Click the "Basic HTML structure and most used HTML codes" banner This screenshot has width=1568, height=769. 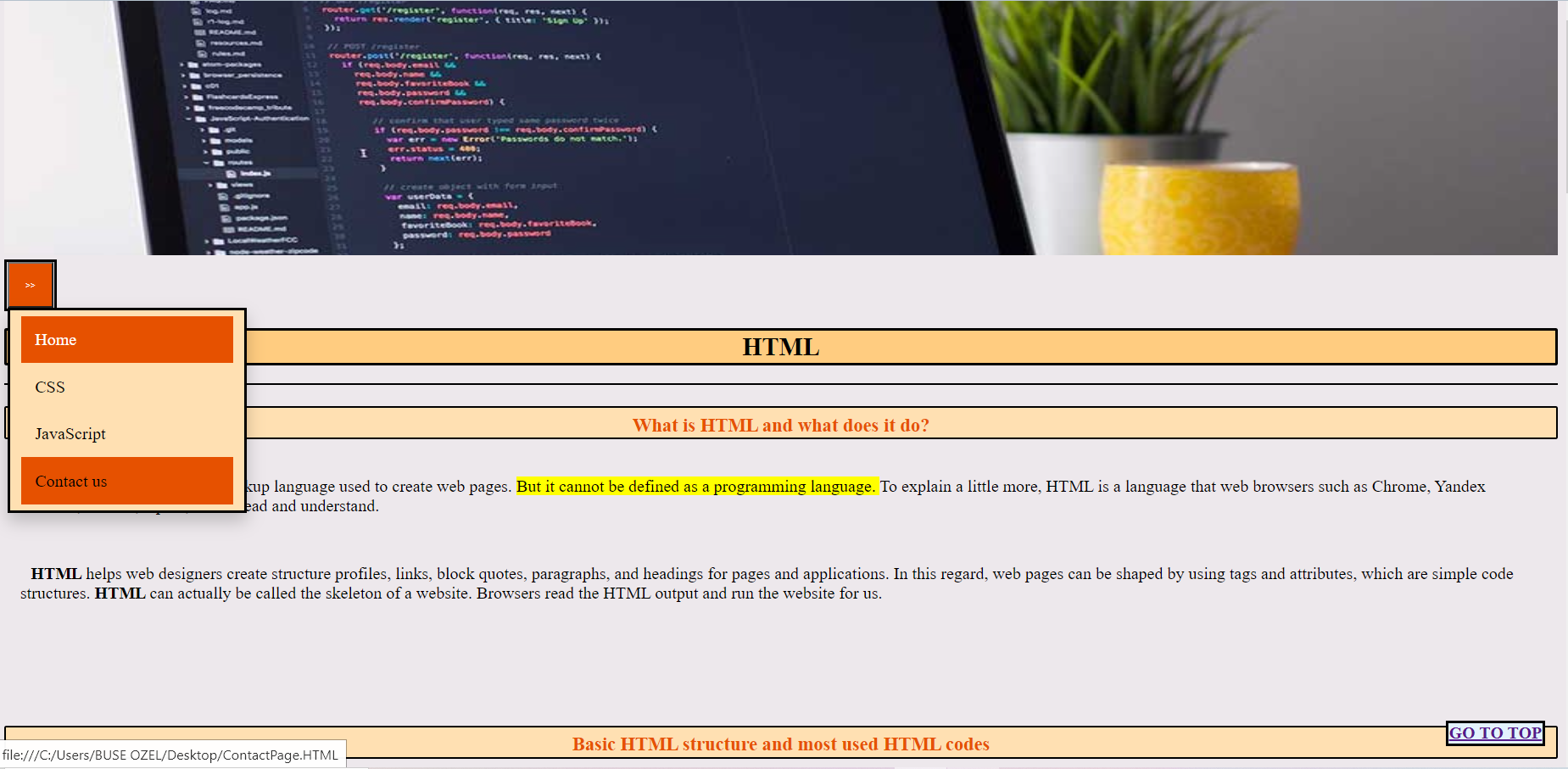(780, 744)
